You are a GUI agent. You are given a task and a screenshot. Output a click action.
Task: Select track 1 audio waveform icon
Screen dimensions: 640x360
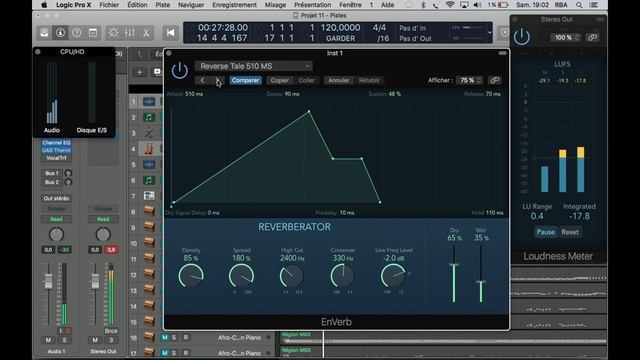(x=149, y=102)
